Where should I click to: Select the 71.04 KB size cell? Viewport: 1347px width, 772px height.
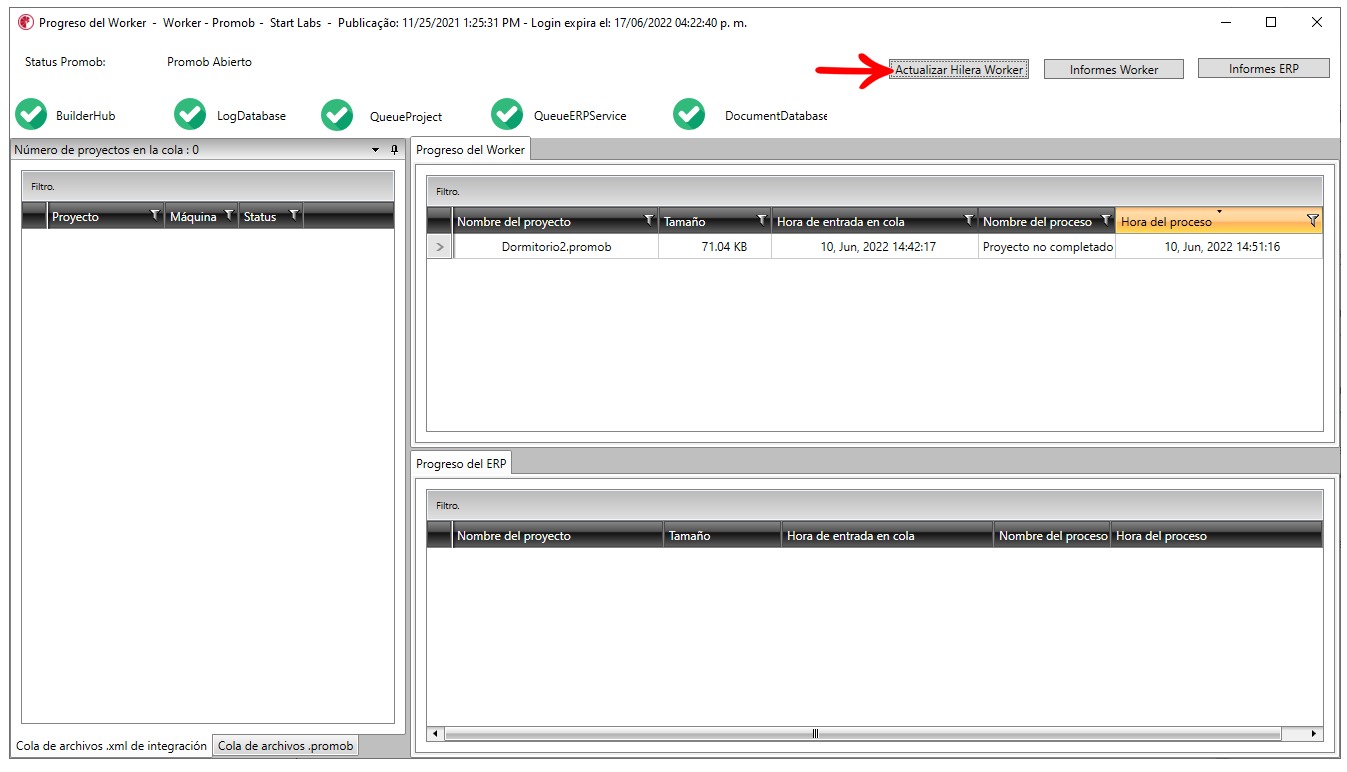pyautogui.click(x=715, y=246)
